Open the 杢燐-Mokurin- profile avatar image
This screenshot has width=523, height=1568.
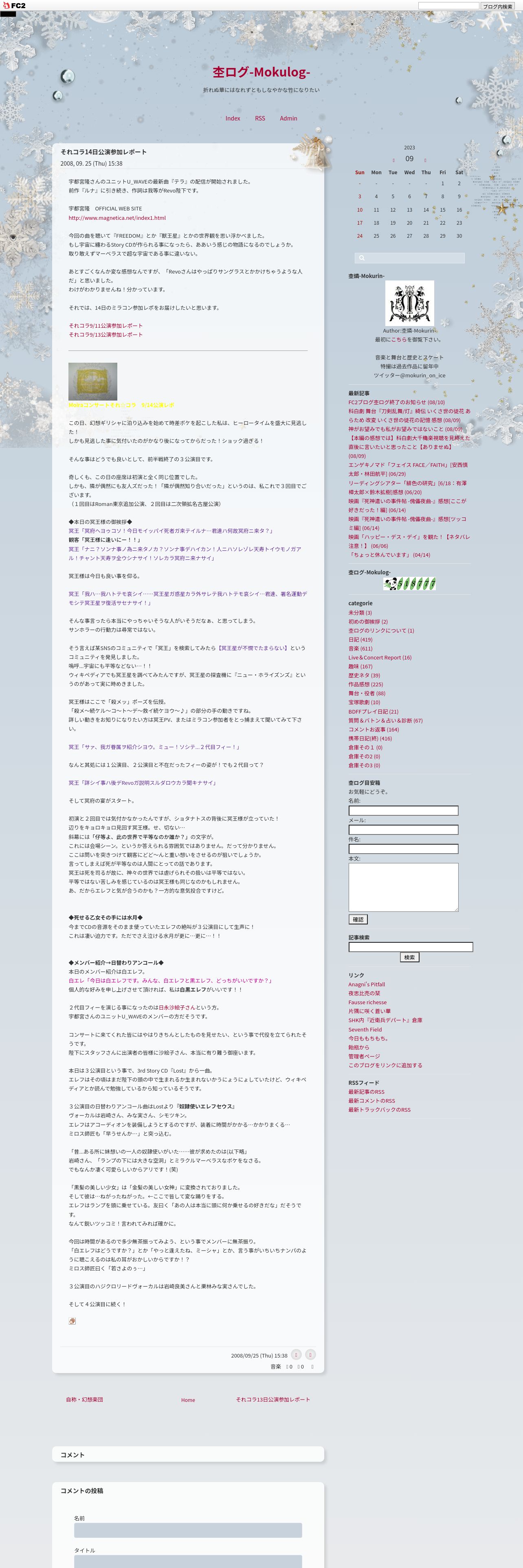[410, 302]
